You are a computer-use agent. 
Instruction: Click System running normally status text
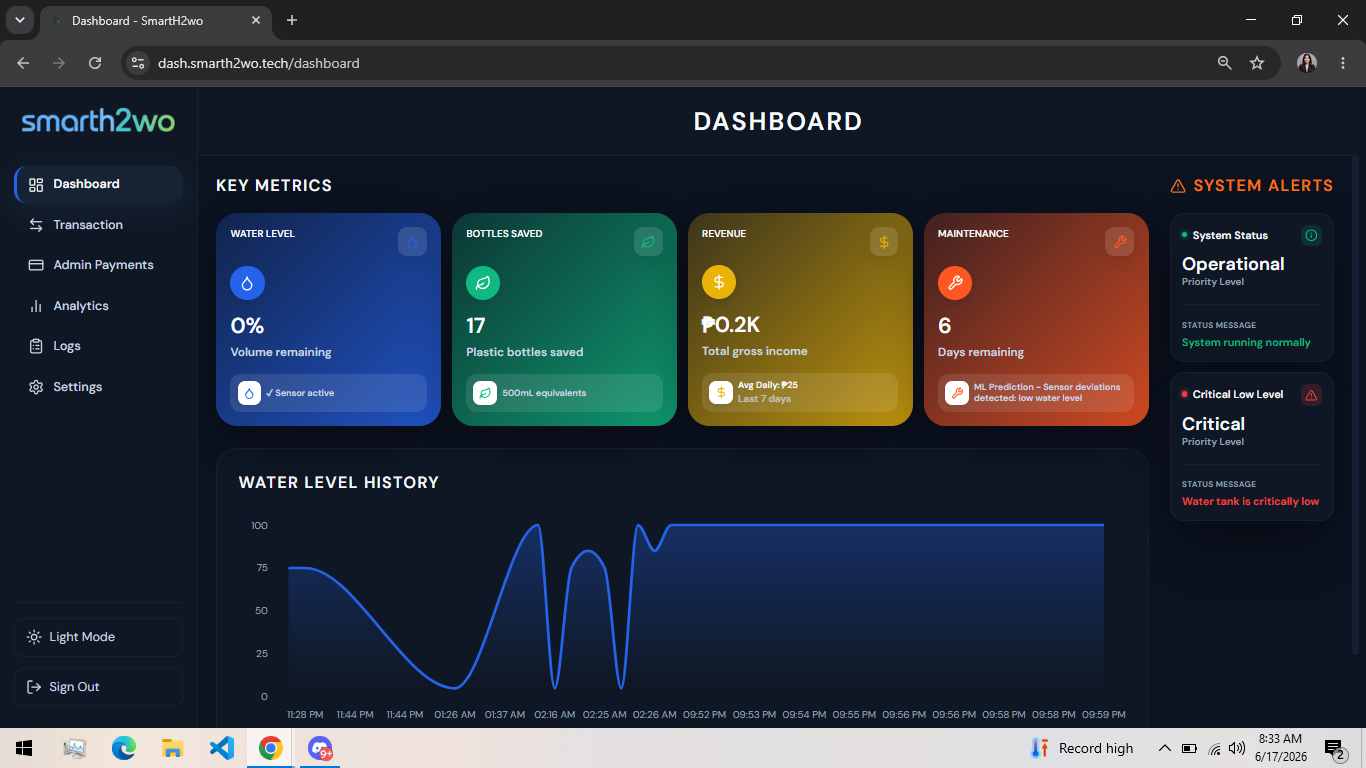coord(1246,342)
